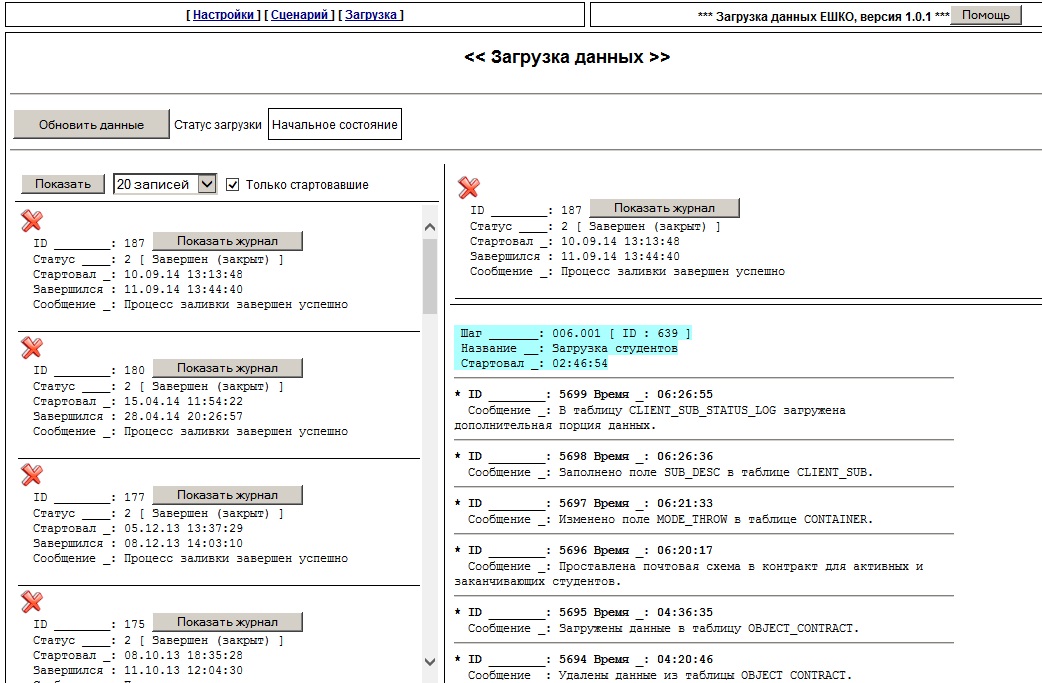Show journal for record ID 180
The image size is (1042, 683).
pyautogui.click(x=227, y=368)
